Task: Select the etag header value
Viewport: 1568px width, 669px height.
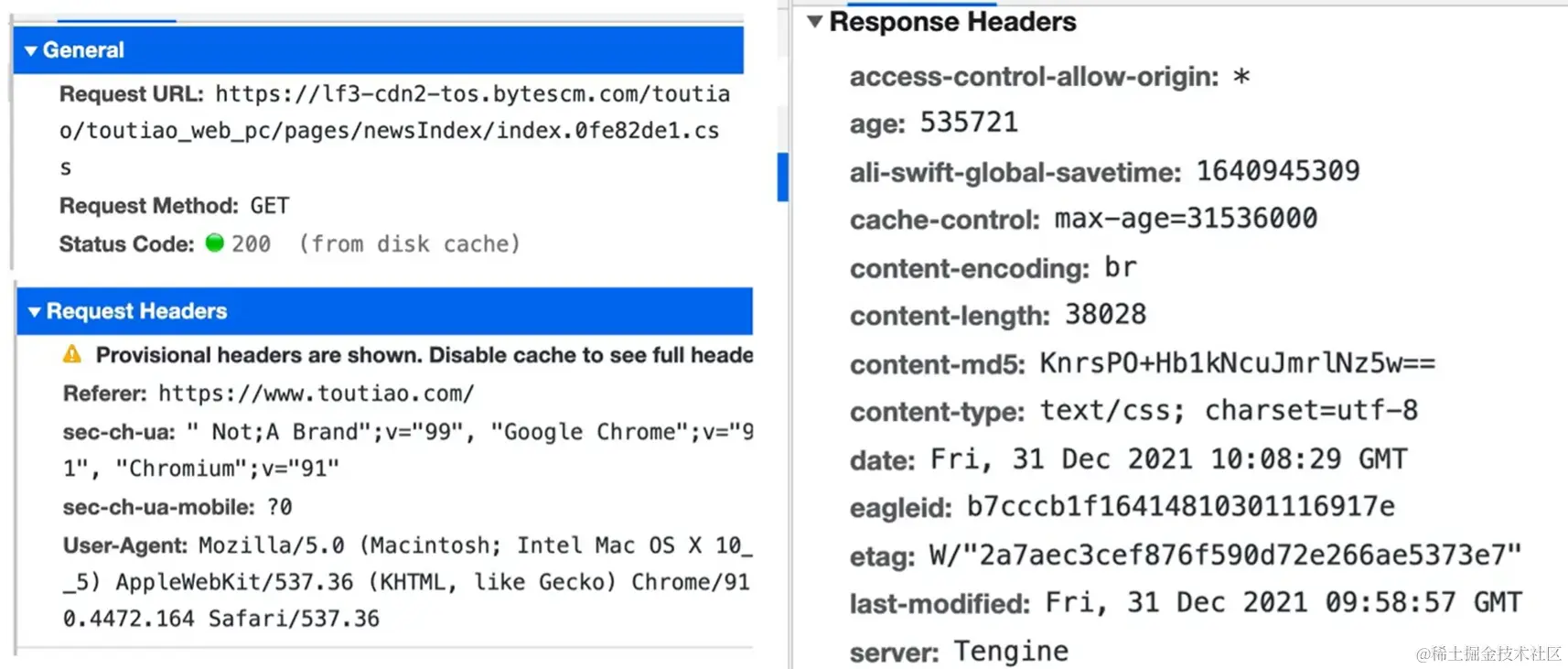Action: click(x=1225, y=555)
